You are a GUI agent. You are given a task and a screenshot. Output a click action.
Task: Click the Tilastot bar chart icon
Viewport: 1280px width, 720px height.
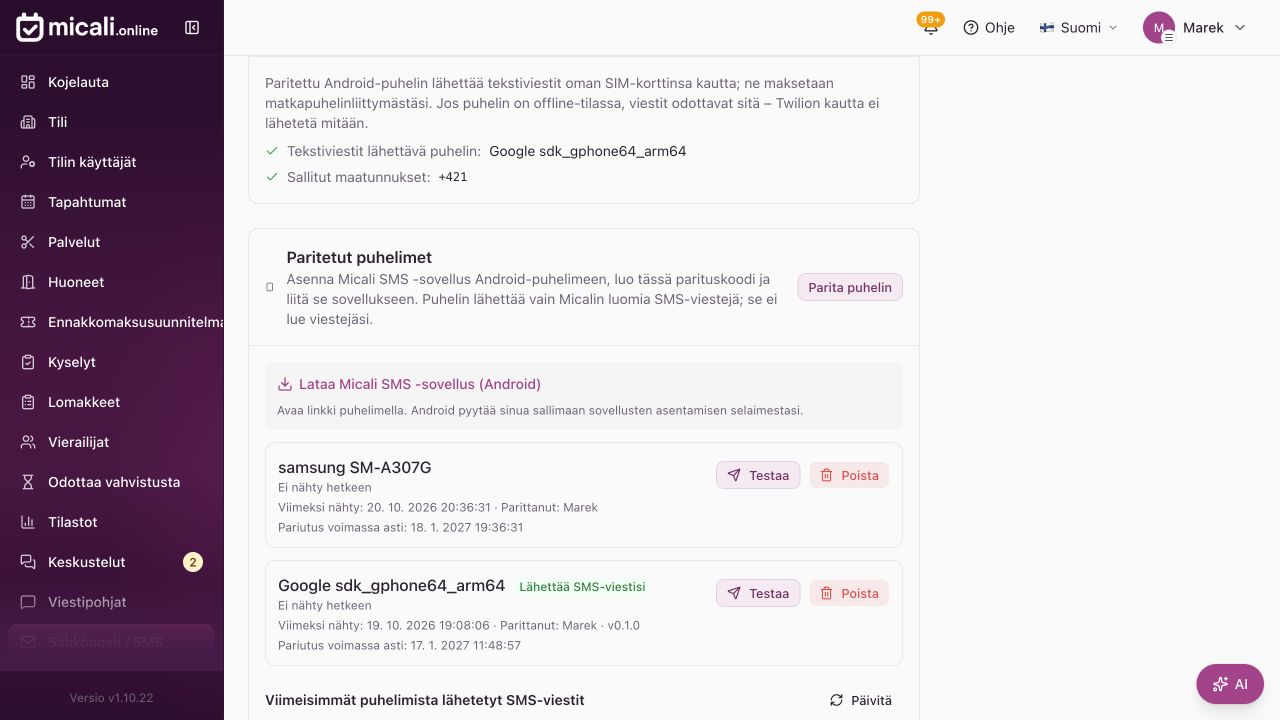[28, 522]
